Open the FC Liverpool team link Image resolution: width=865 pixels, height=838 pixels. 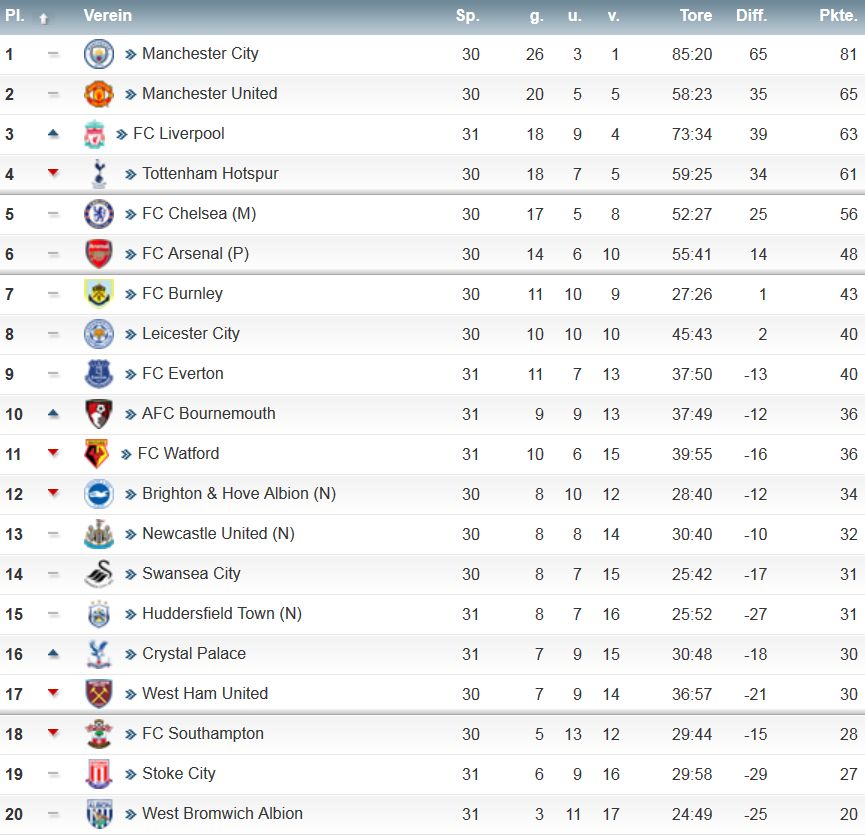[x=179, y=134]
